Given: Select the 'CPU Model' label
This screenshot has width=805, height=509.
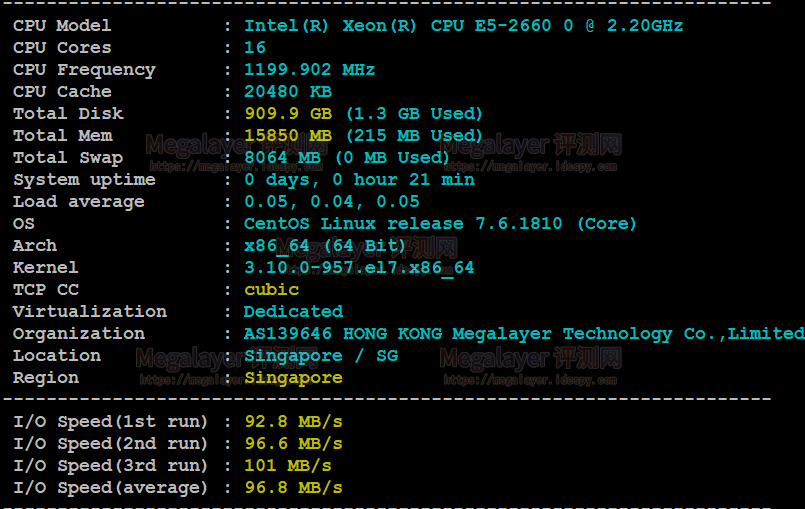Looking at the screenshot, I should coord(62,26).
